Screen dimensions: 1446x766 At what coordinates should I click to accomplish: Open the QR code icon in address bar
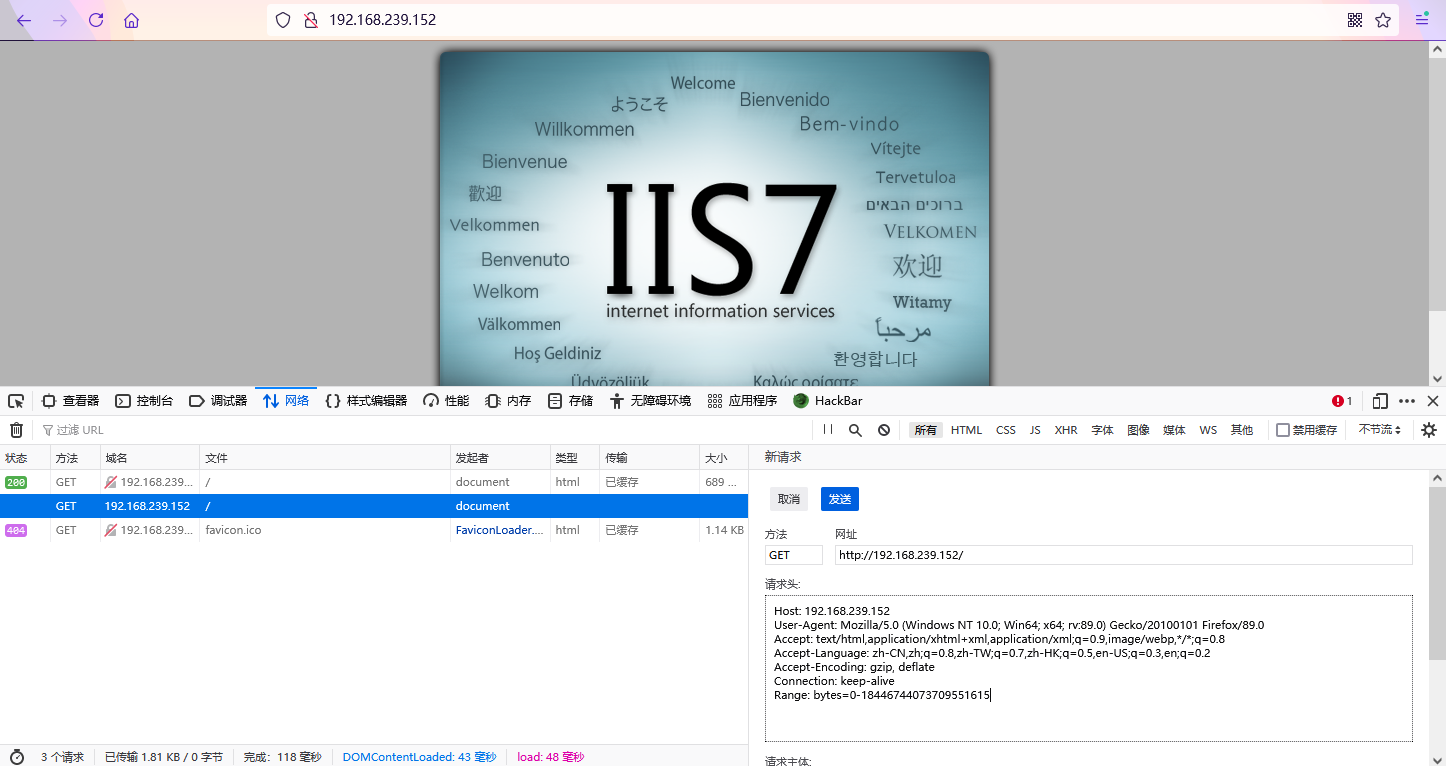[x=1355, y=20]
